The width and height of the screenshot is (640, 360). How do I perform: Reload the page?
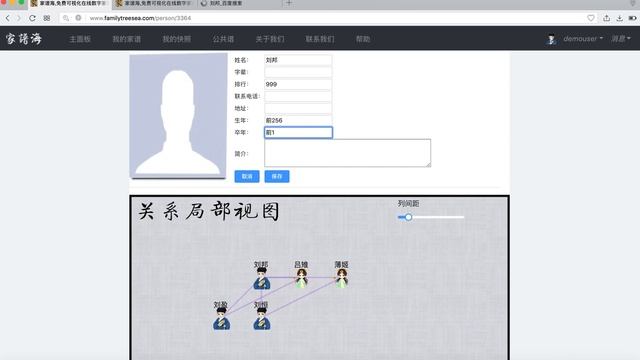point(32,18)
